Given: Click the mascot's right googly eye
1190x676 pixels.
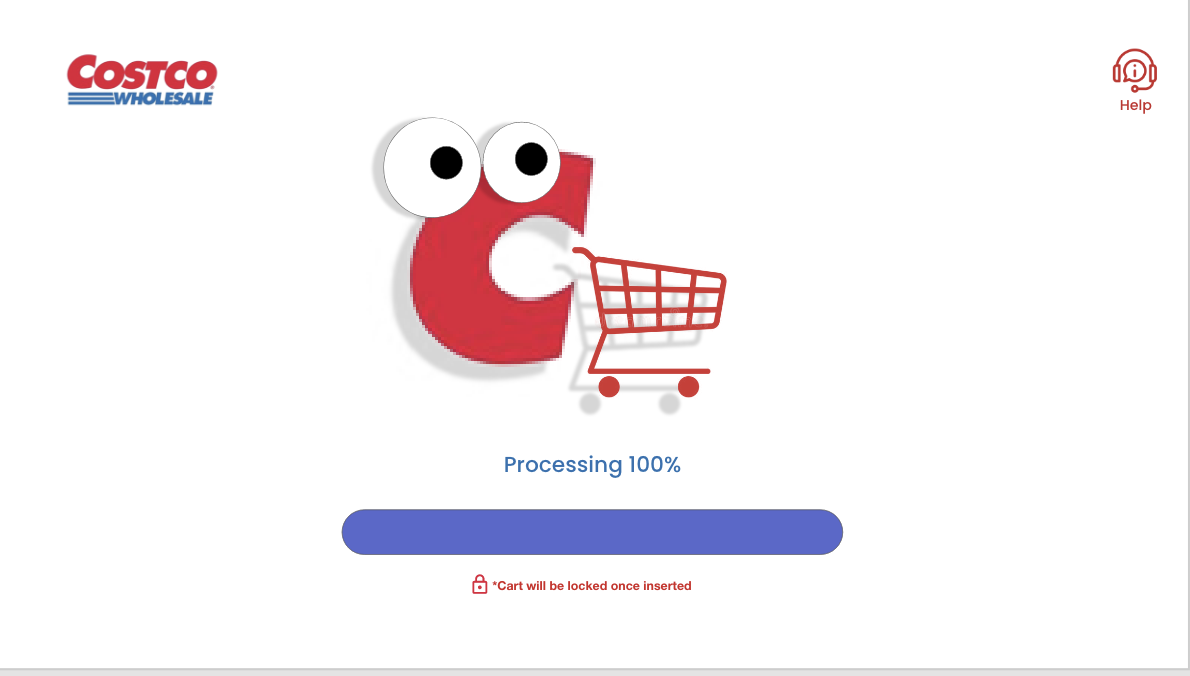Looking at the screenshot, I should click(521, 162).
